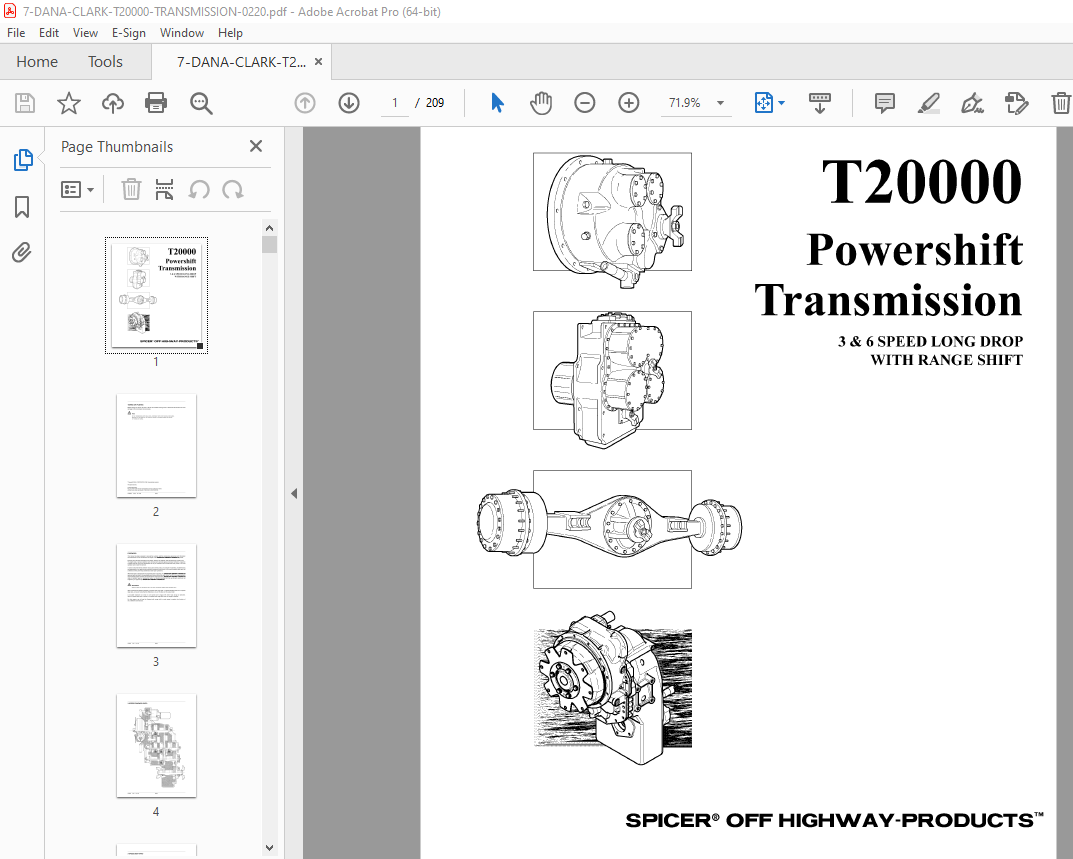Toggle scrolling mode keyboard icon

tap(820, 103)
